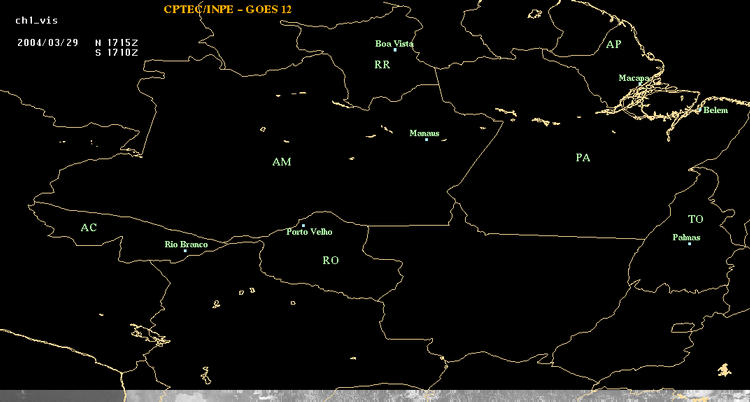Click the N 1715Z time label
750x402 pixels.
pyautogui.click(x=117, y=42)
